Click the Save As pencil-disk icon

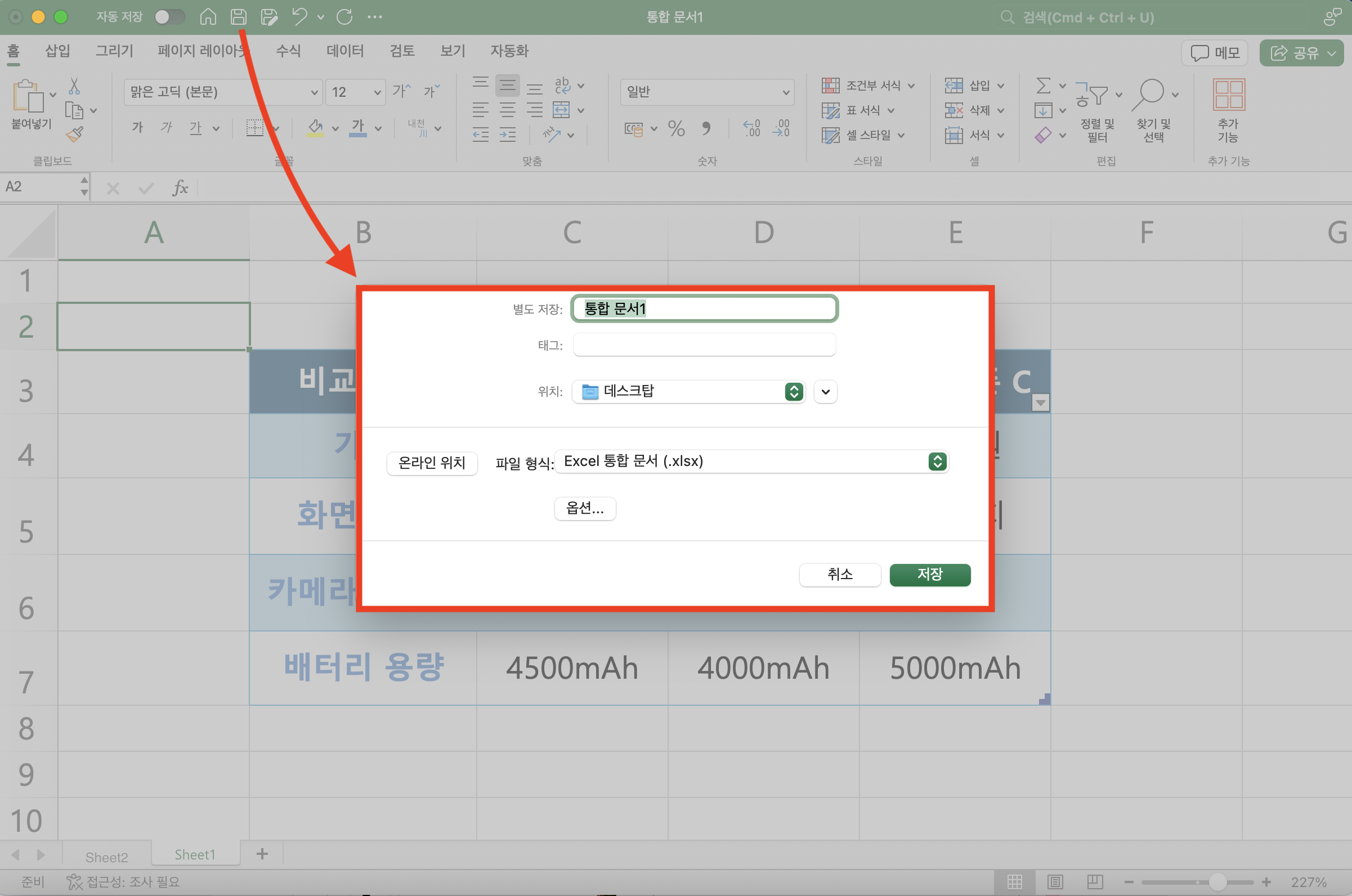pos(268,16)
